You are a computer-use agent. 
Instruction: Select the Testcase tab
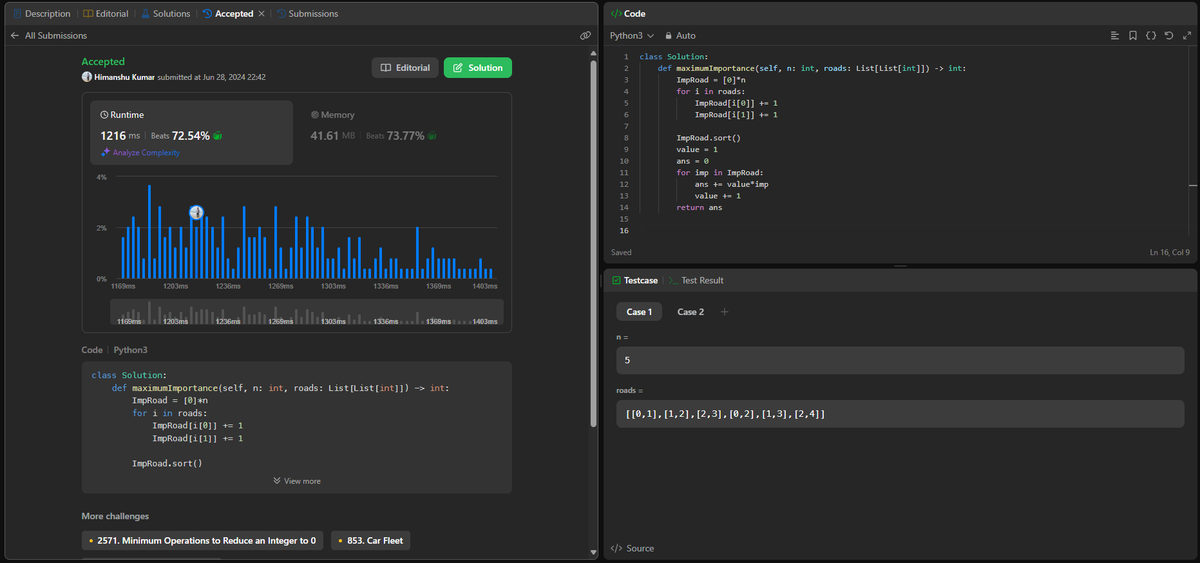point(636,281)
